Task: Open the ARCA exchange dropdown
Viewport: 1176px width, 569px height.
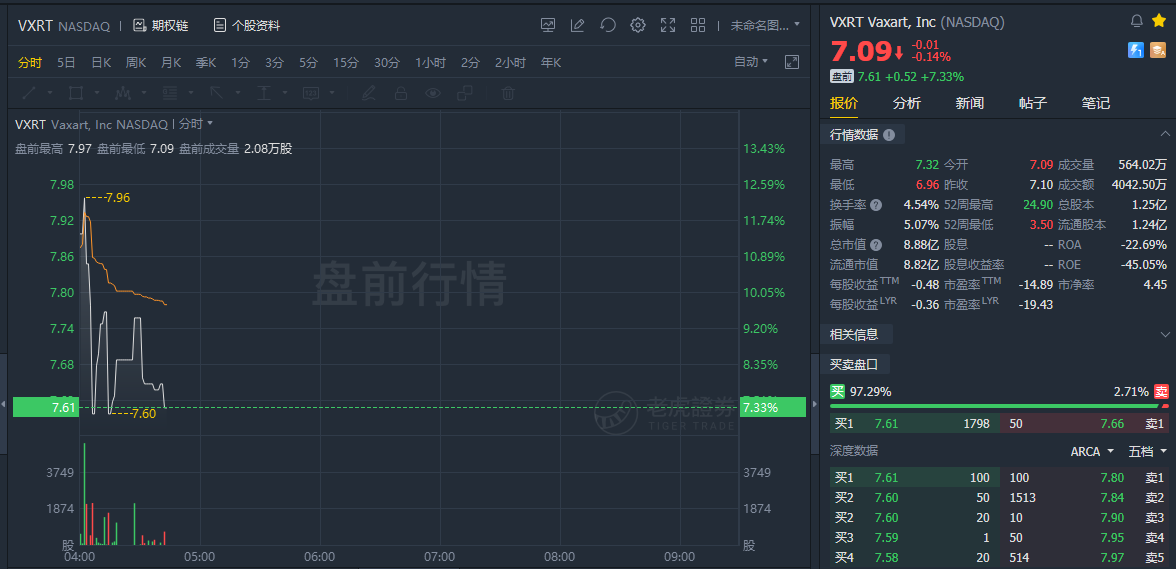Action: pyautogui.click(x=1092, y=451)
